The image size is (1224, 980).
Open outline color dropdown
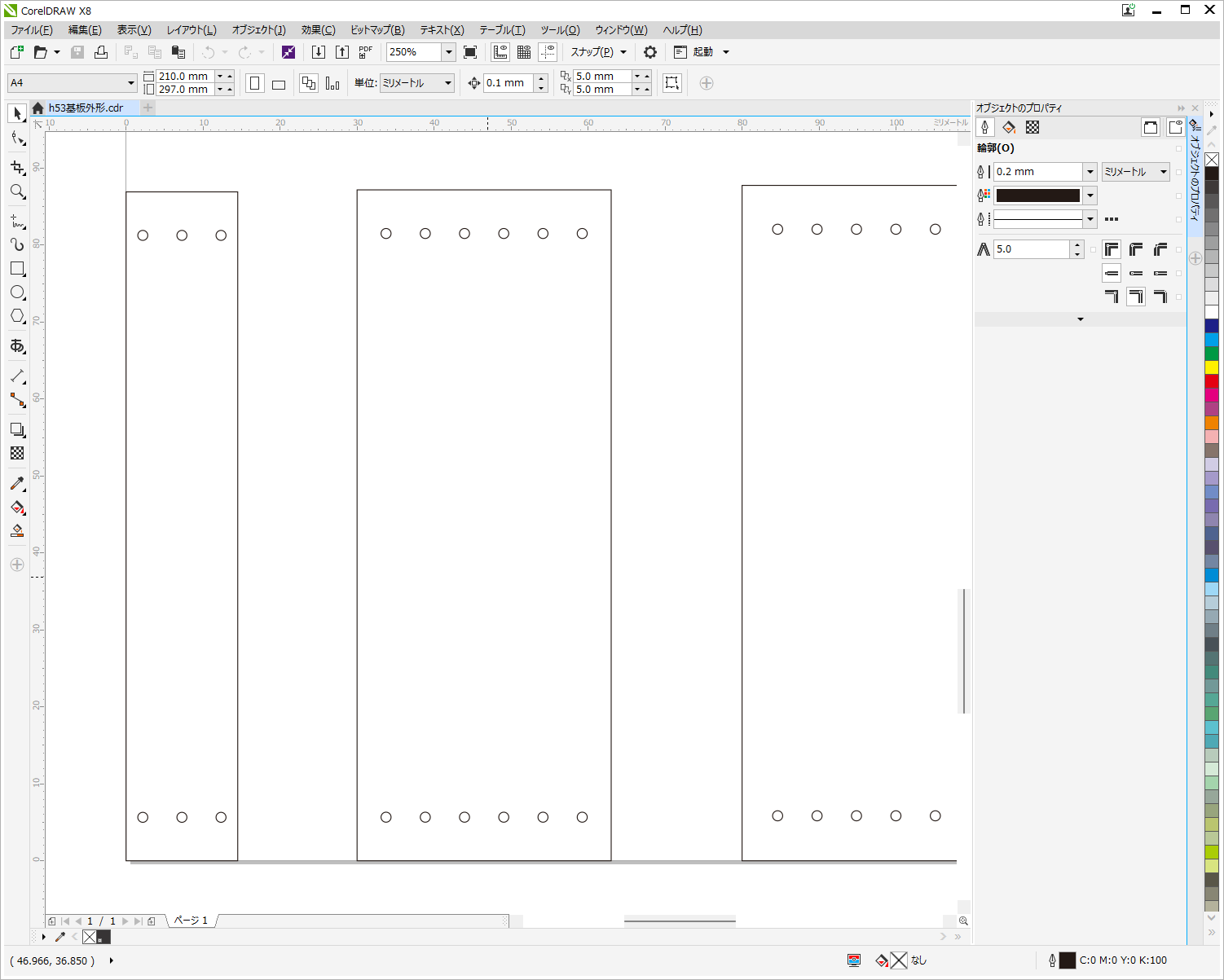pos(1090,196)
